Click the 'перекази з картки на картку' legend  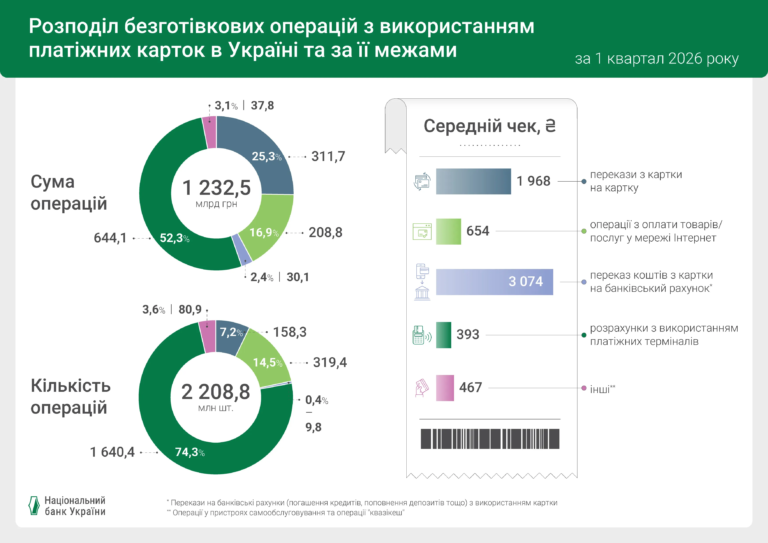coord(636,181)
